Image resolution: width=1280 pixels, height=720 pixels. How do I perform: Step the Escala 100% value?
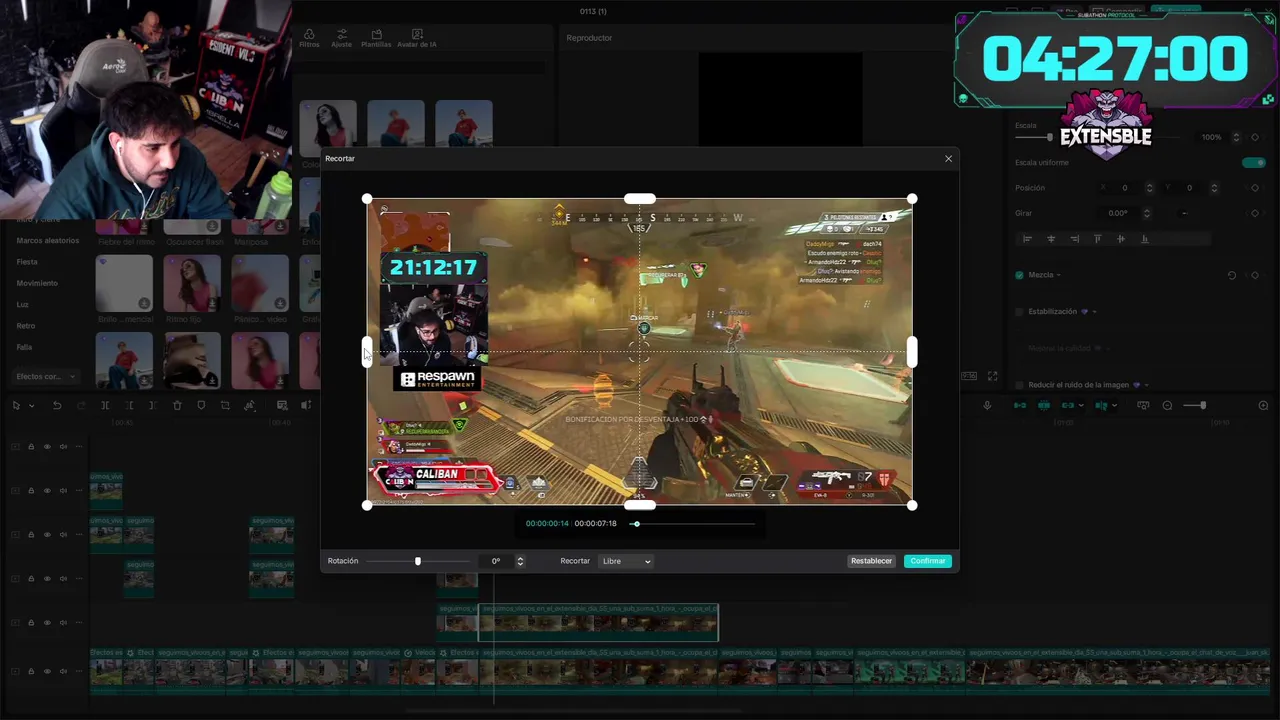1236,137
